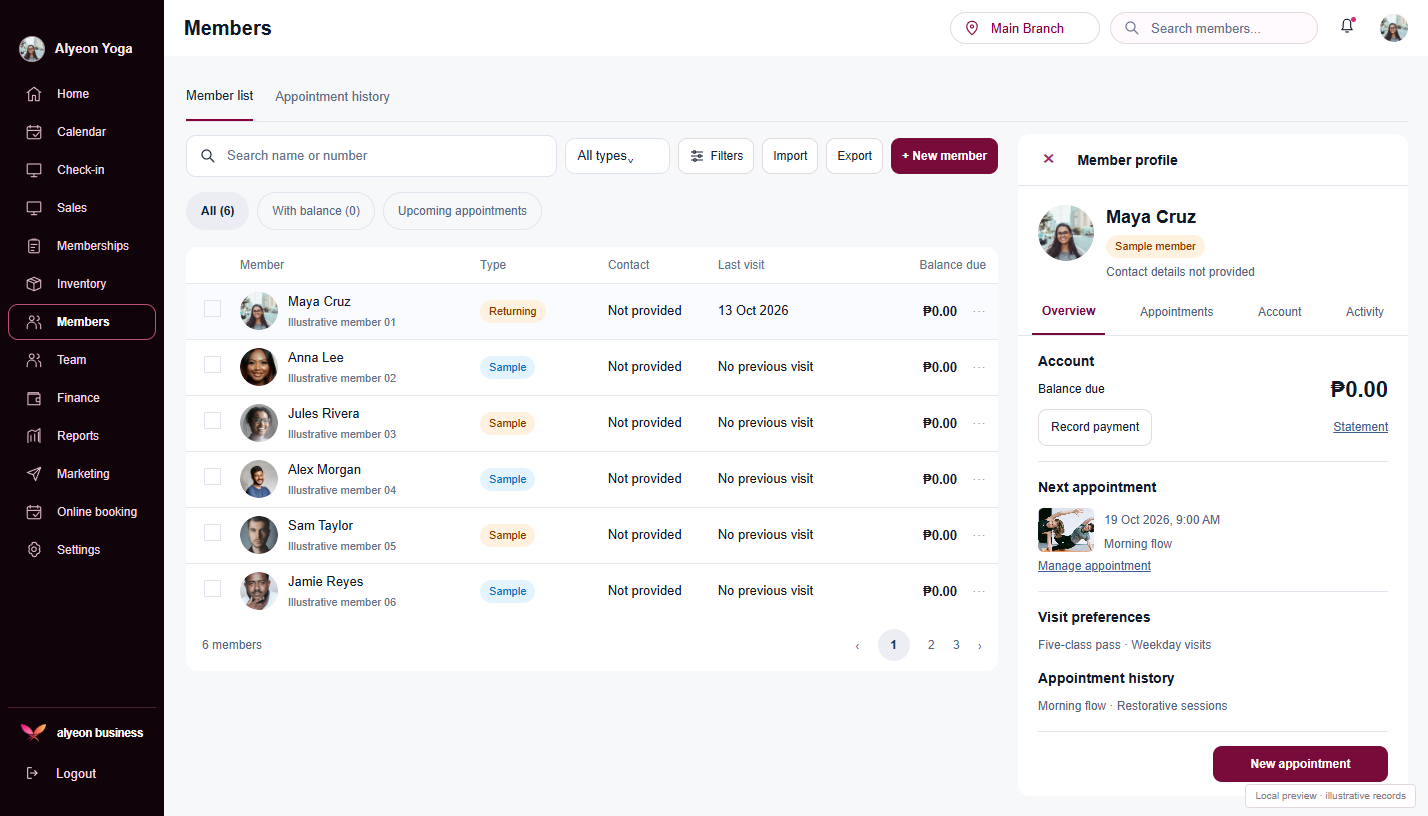Screen dimensions: 1428x816
Task: Open the notifications bell
Action: (1347, 27)
